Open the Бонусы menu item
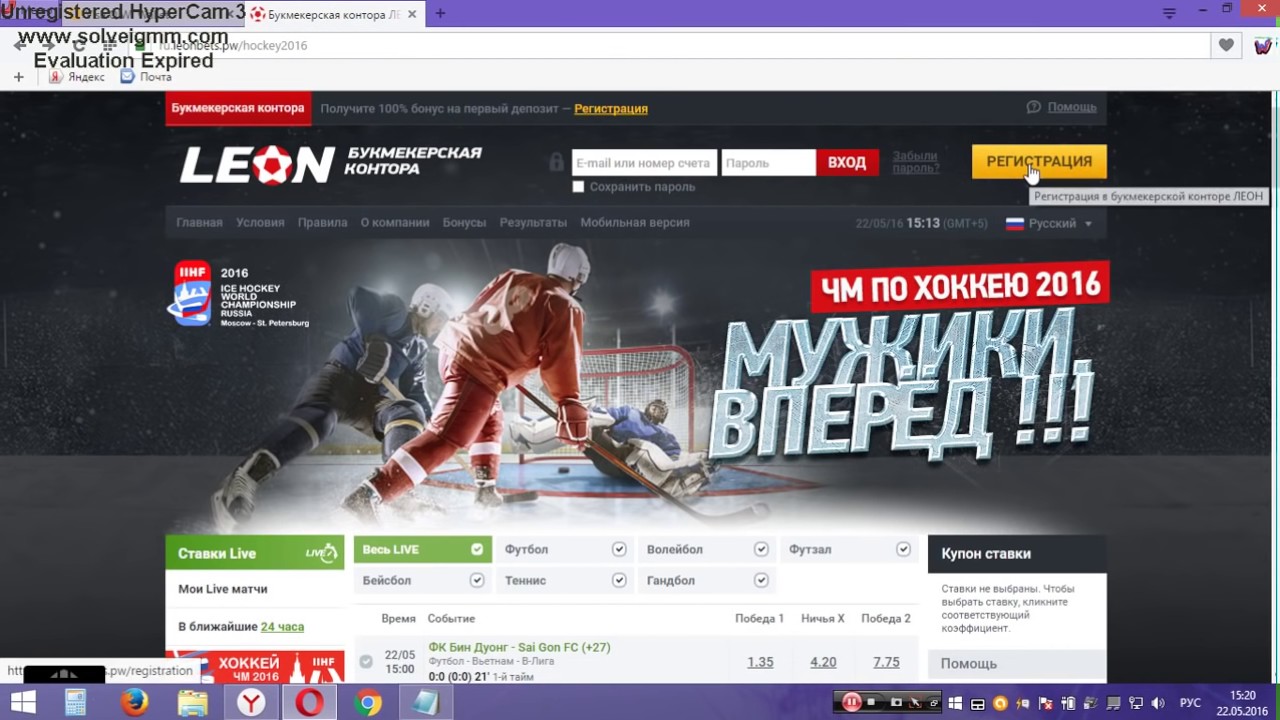 [x=464, y=223]
